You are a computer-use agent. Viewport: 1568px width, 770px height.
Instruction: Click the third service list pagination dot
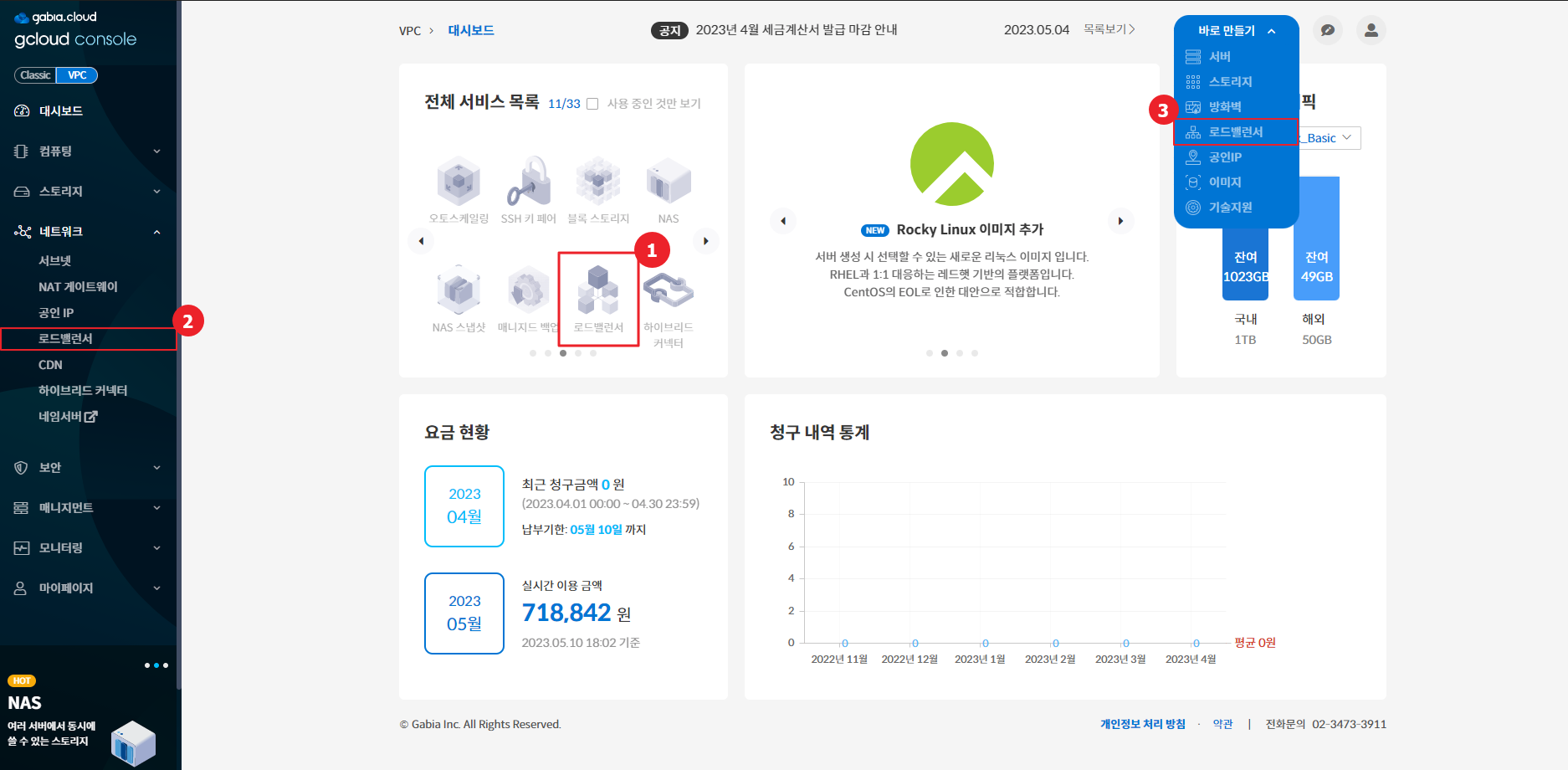coord(563,353)
